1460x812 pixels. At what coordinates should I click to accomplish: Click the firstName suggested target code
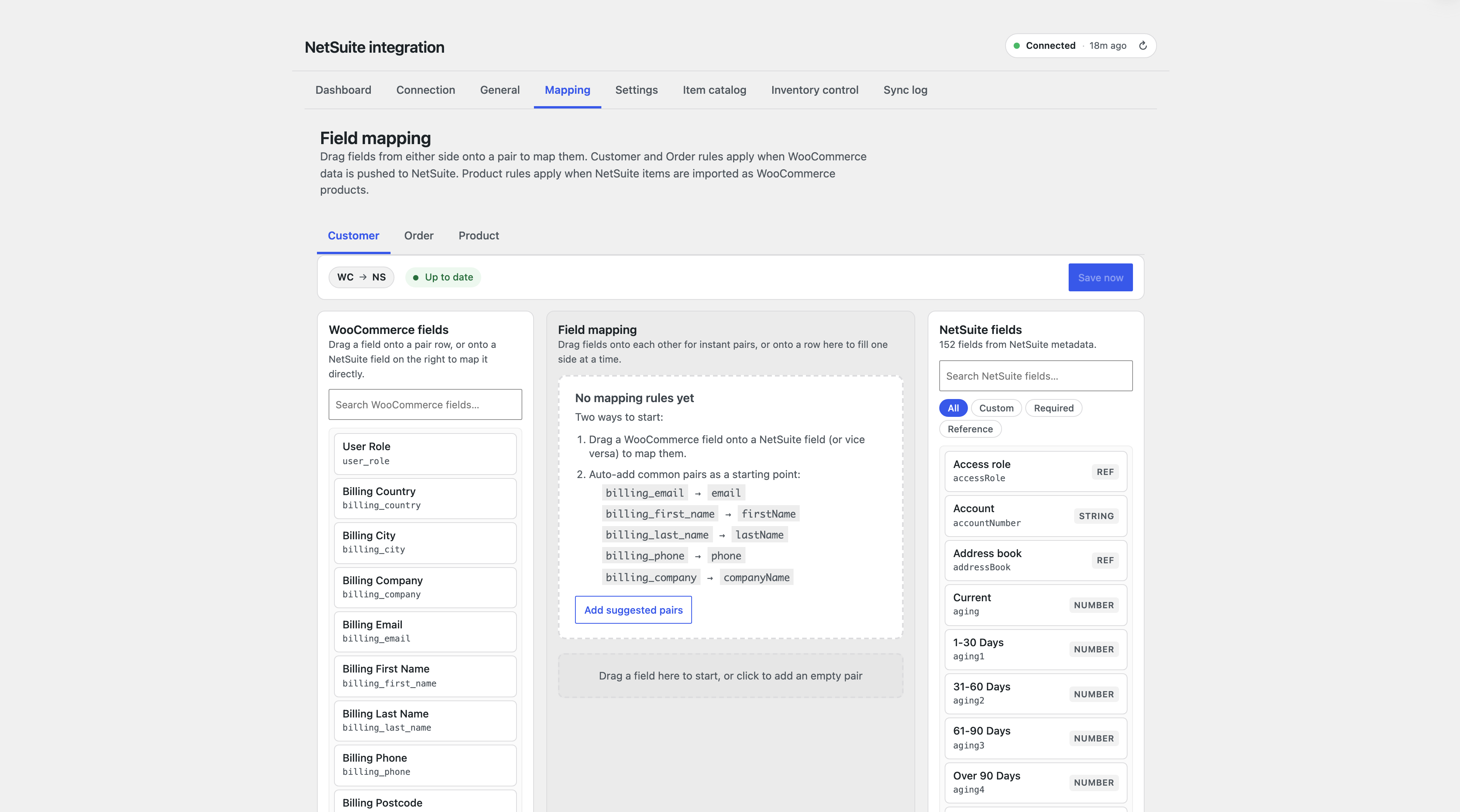tap(768, 514)
